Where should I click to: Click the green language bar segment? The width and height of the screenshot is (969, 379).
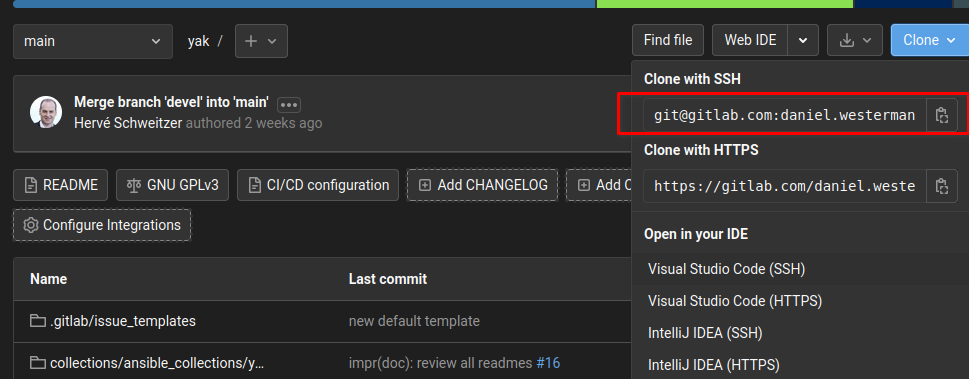(725, 4)
